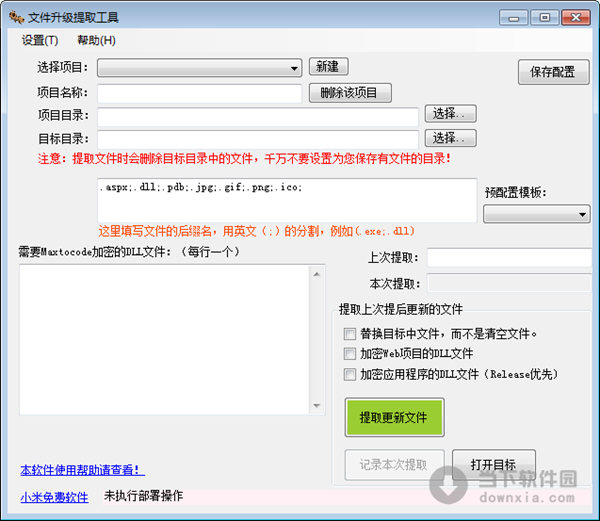600x521 pixels.
Task: Click the DLL list scroll up arrow
Action: [x=317, y=274]
